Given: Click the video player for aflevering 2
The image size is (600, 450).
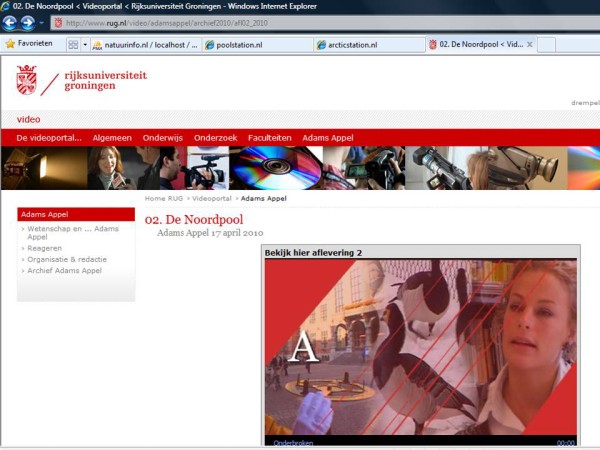Looking at the screenshot, I should click(420, 346).
